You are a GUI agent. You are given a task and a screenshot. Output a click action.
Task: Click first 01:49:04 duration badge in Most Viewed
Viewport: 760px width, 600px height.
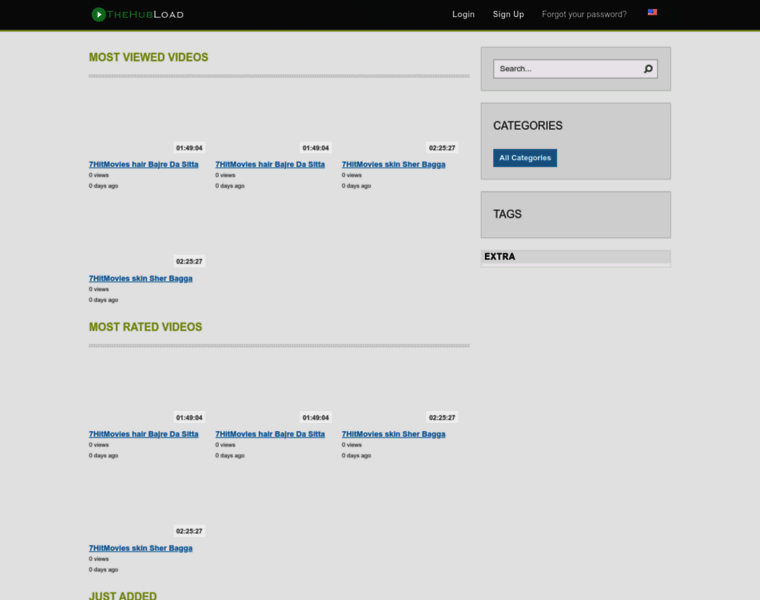189,148
